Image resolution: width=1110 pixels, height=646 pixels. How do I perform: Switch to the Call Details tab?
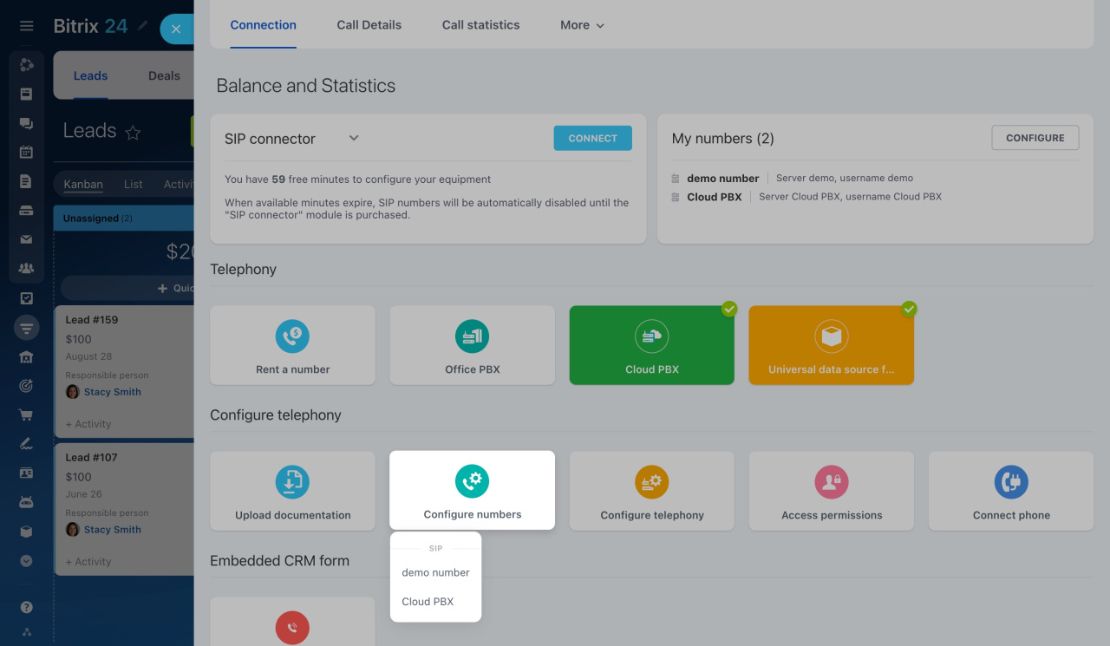click(x=369, y=25)
